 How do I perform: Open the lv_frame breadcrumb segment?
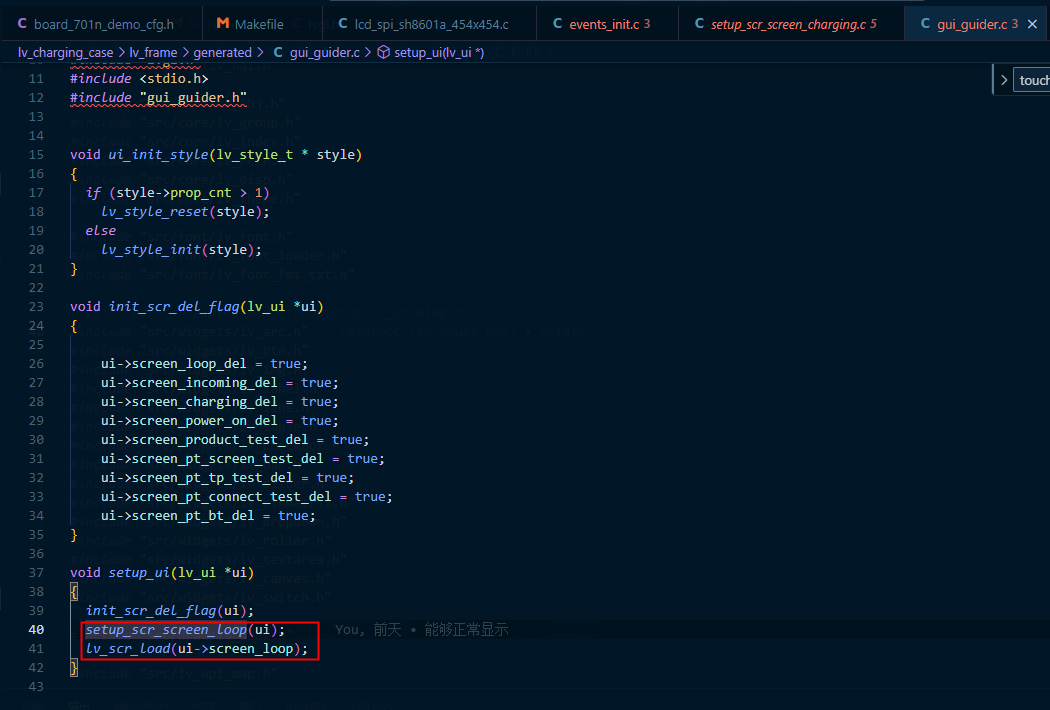153,52
